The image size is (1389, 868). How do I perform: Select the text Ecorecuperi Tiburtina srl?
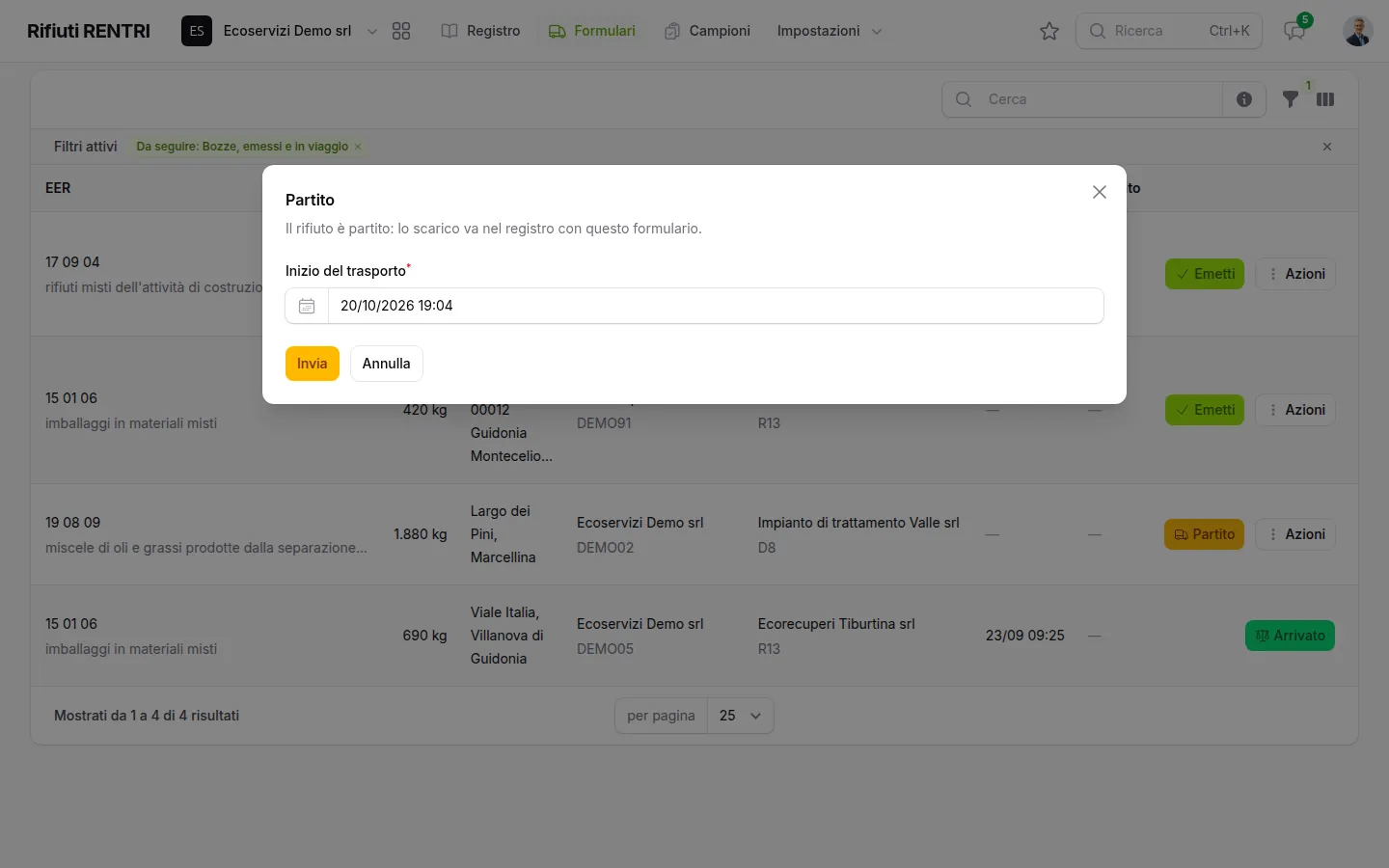point(836,624)
